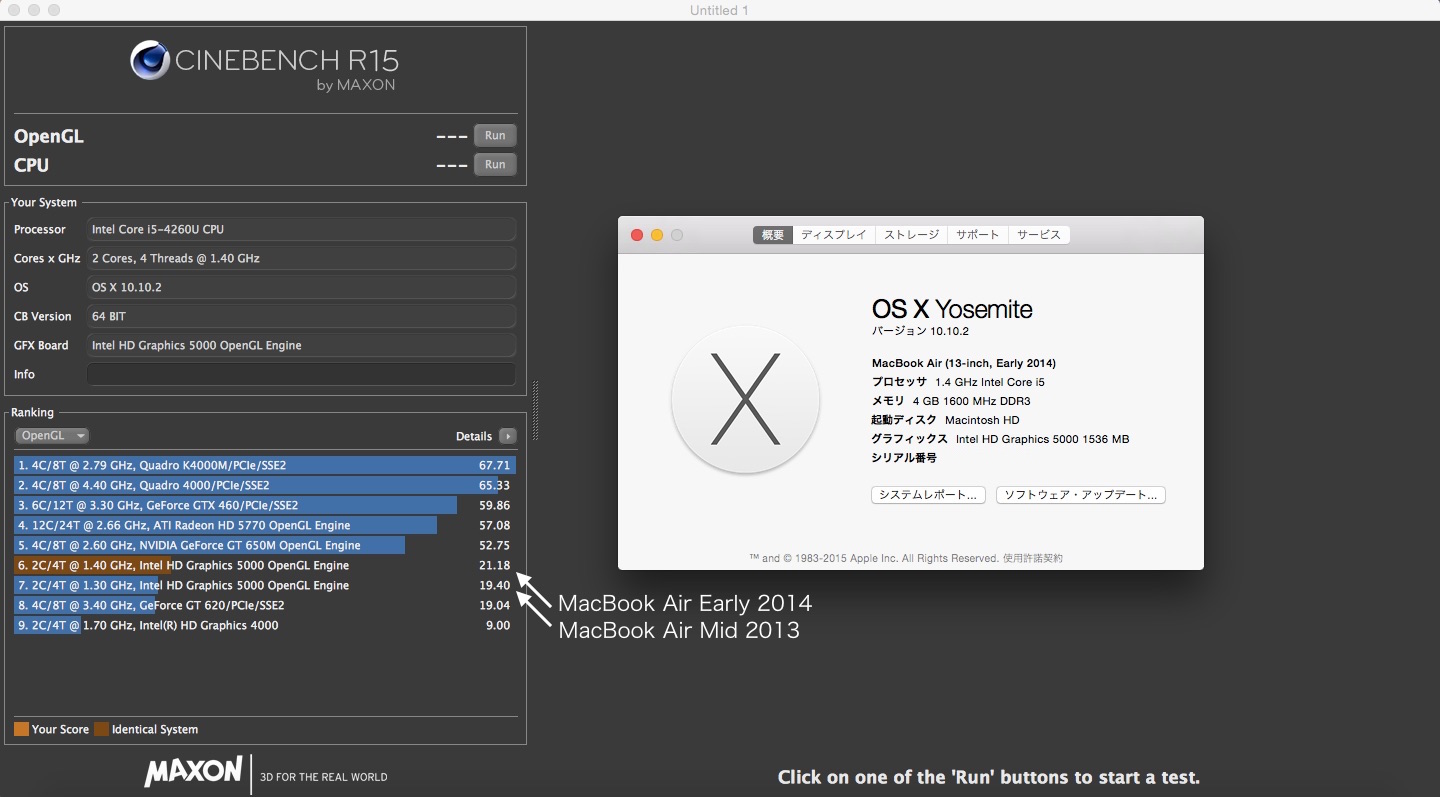This screenshot has height=797, width=1440.
Task: Click the シリアル番号 serial number label
Action: [905, 458]
